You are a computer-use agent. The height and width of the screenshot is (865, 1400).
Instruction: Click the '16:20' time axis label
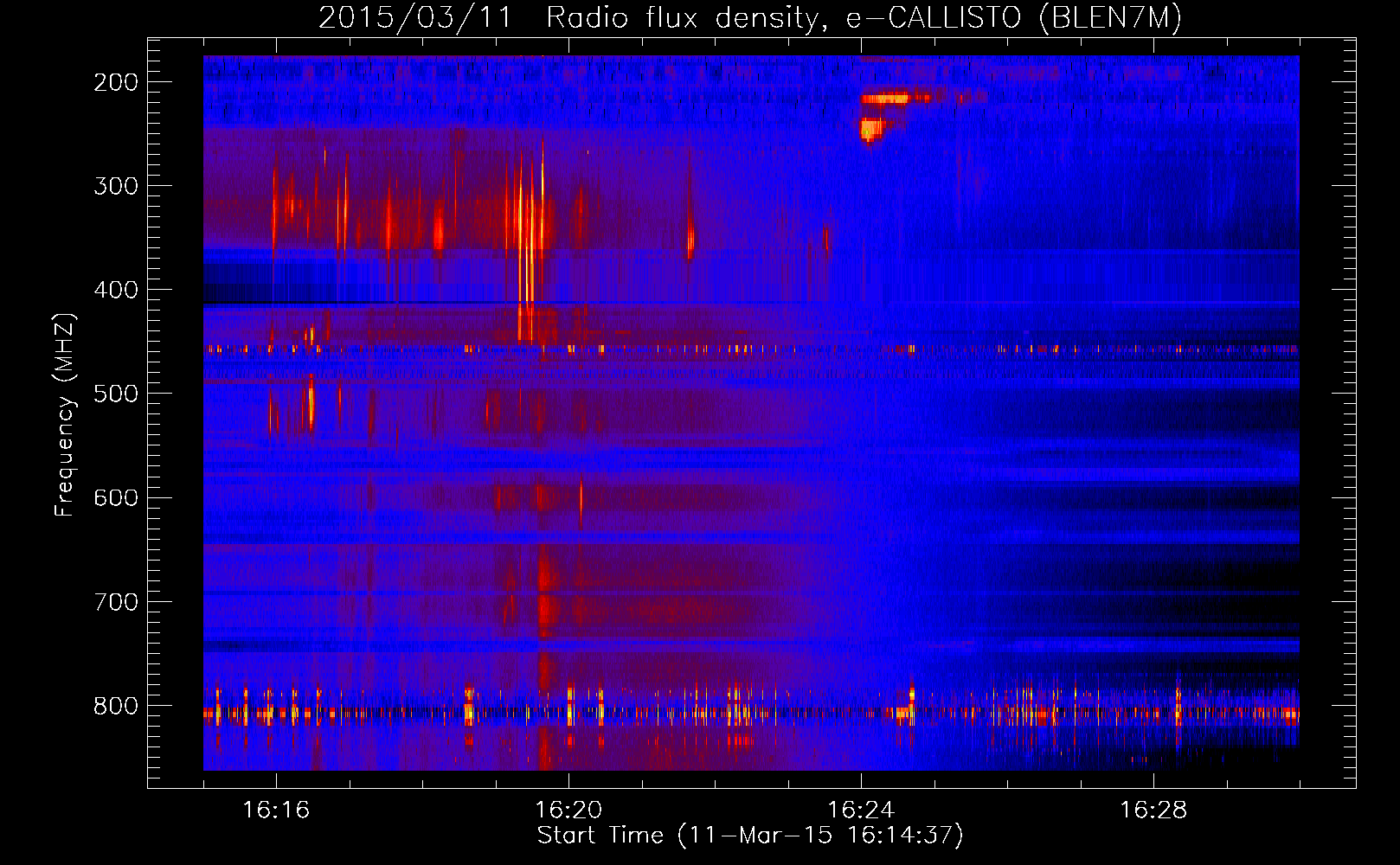coord(568,810)
